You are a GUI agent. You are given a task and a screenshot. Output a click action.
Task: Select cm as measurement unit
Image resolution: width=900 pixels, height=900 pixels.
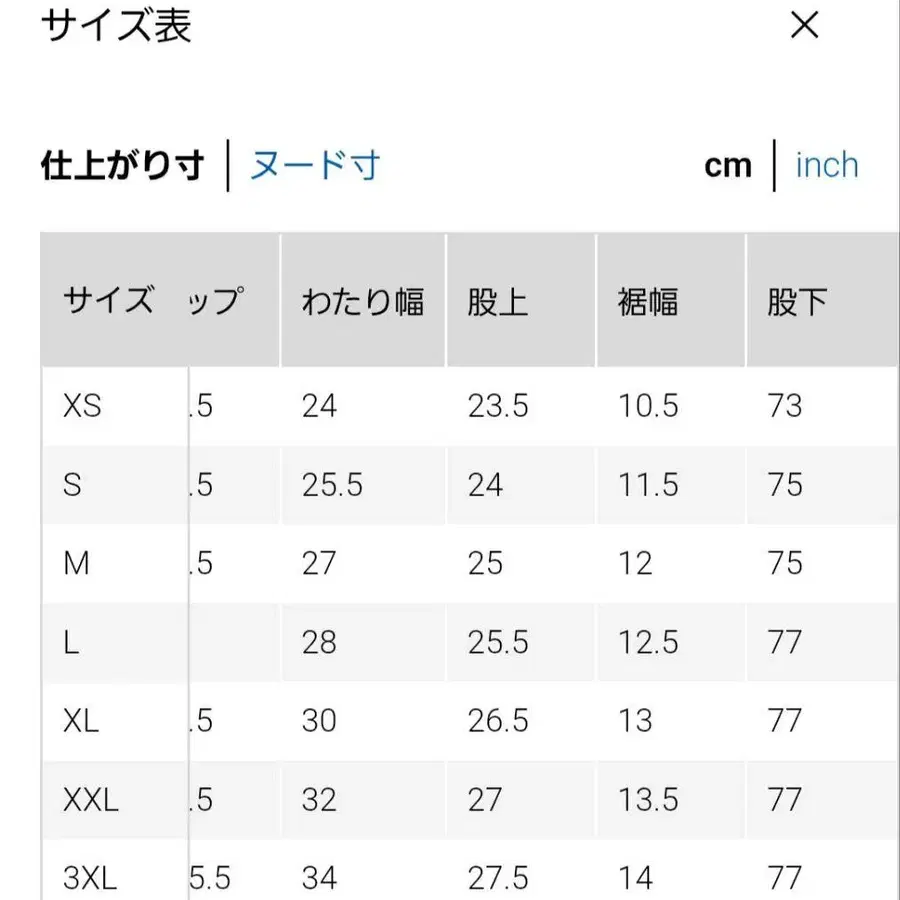(726, 164)
